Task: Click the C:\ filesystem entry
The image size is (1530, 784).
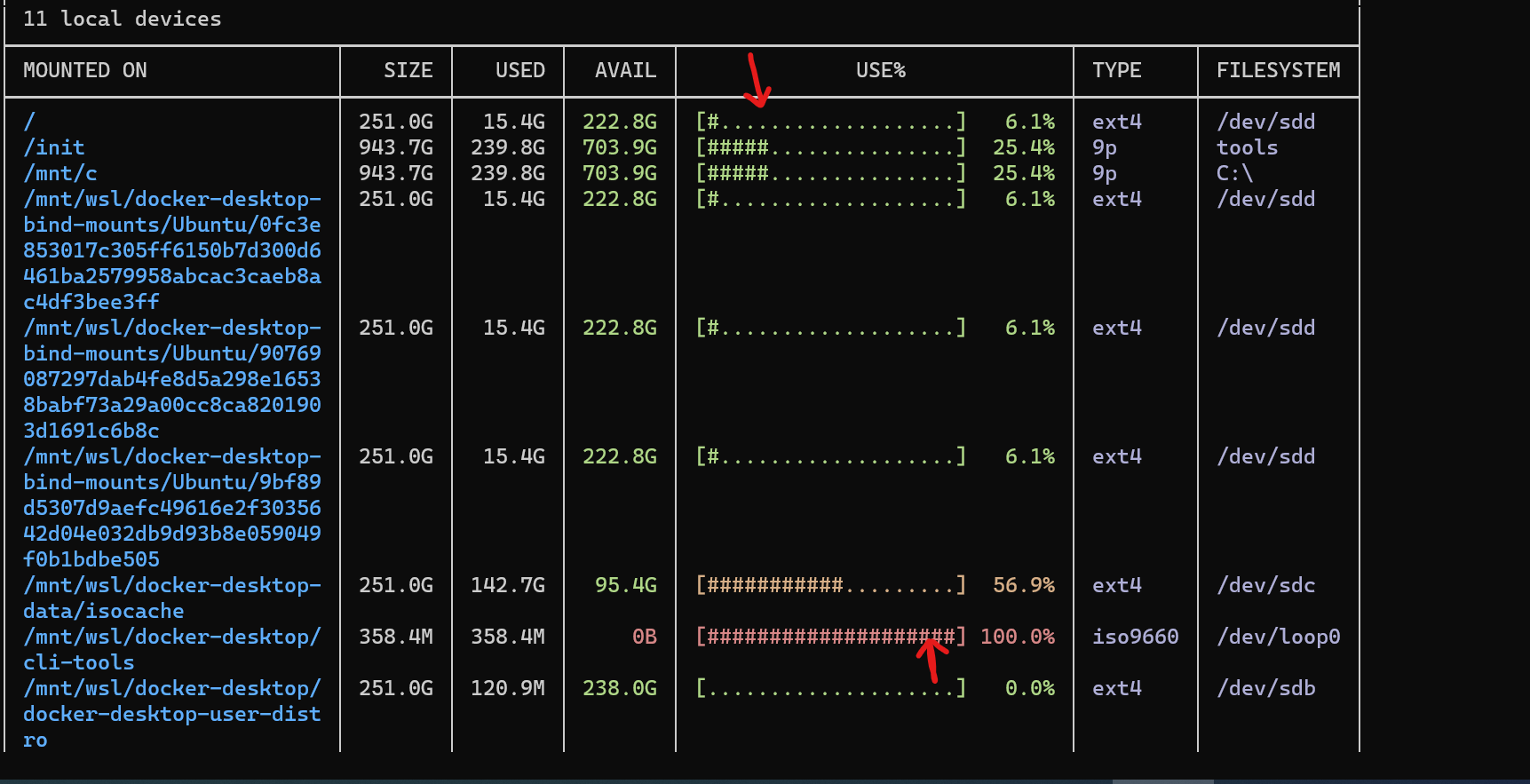Action: (x=1235, y=173)
